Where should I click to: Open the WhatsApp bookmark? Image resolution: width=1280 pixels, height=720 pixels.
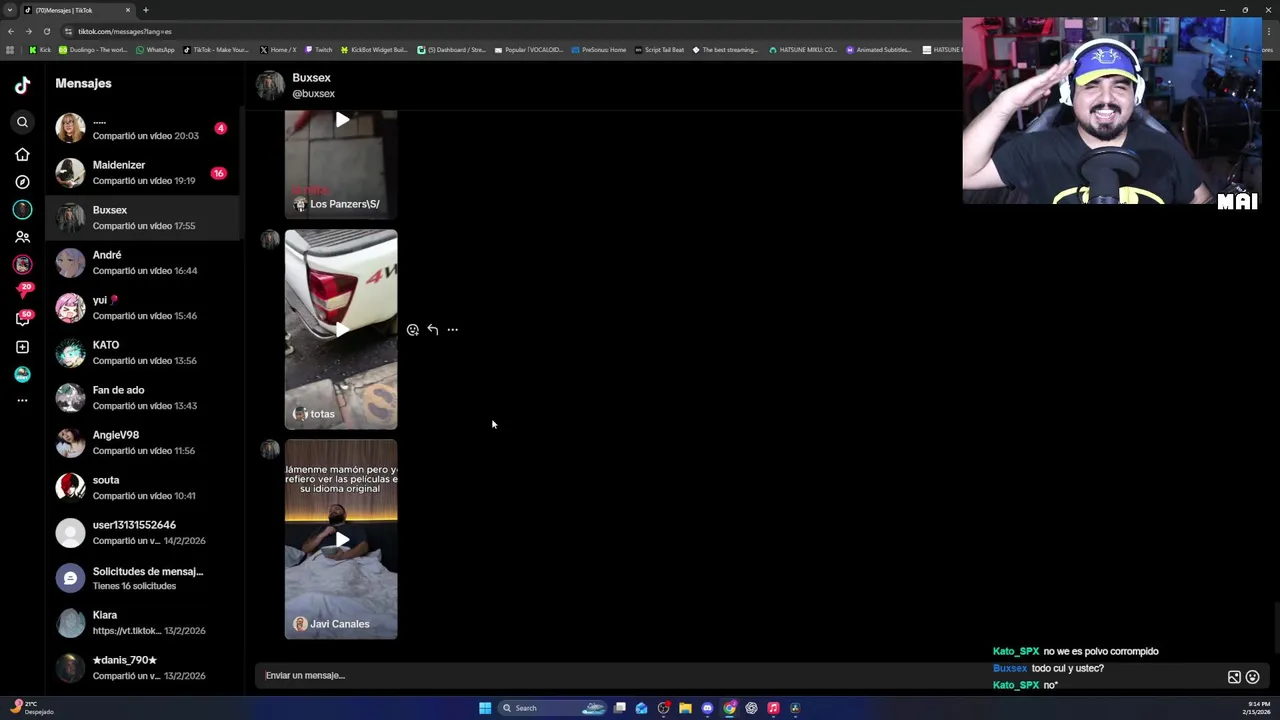(x=155, y=49)
